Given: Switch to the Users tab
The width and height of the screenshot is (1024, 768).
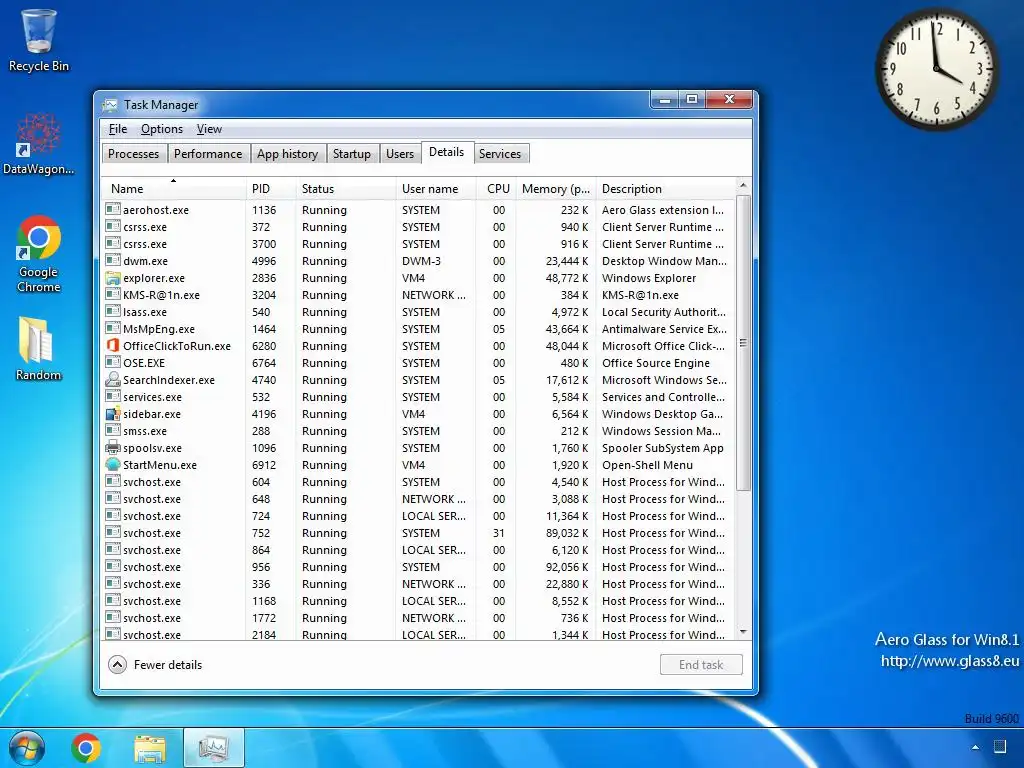Looking at the screenshot, I should [x=400, y=153].
